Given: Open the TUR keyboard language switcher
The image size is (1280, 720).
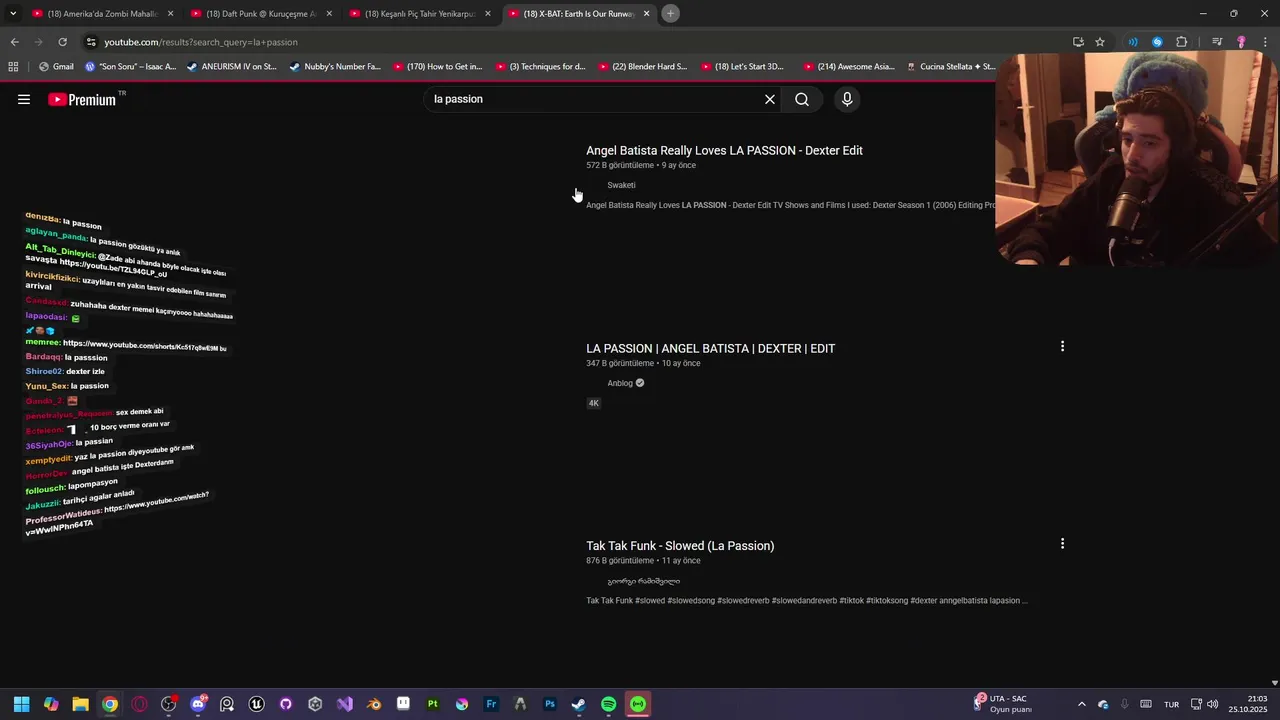Looking at the screenshot, I should click(1171, 704).
